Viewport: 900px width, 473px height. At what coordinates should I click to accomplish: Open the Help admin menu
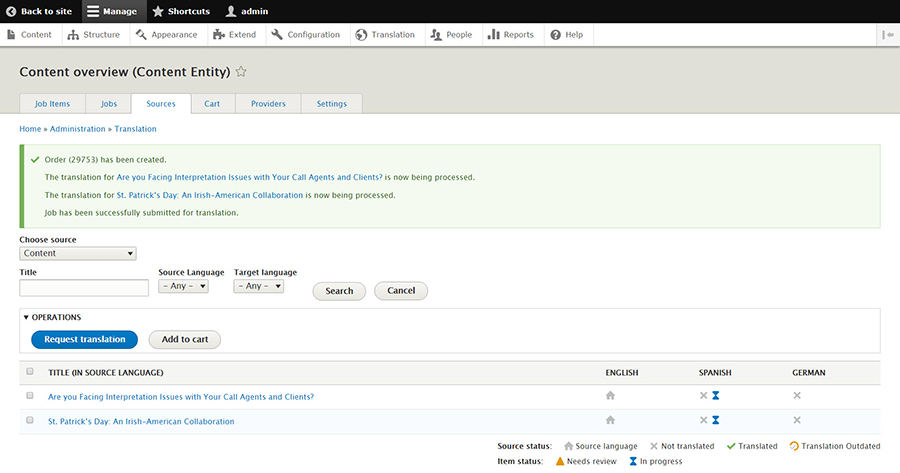click(x=567, y=35)
